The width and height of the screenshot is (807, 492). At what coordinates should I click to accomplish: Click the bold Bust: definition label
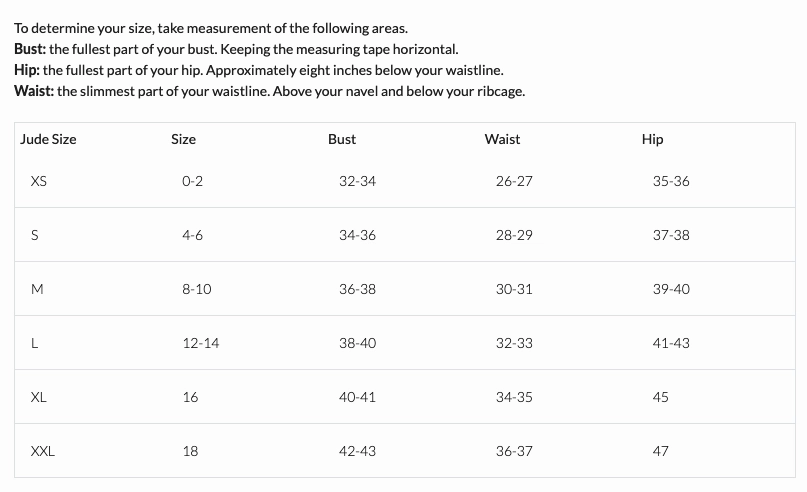pos(30,49)
